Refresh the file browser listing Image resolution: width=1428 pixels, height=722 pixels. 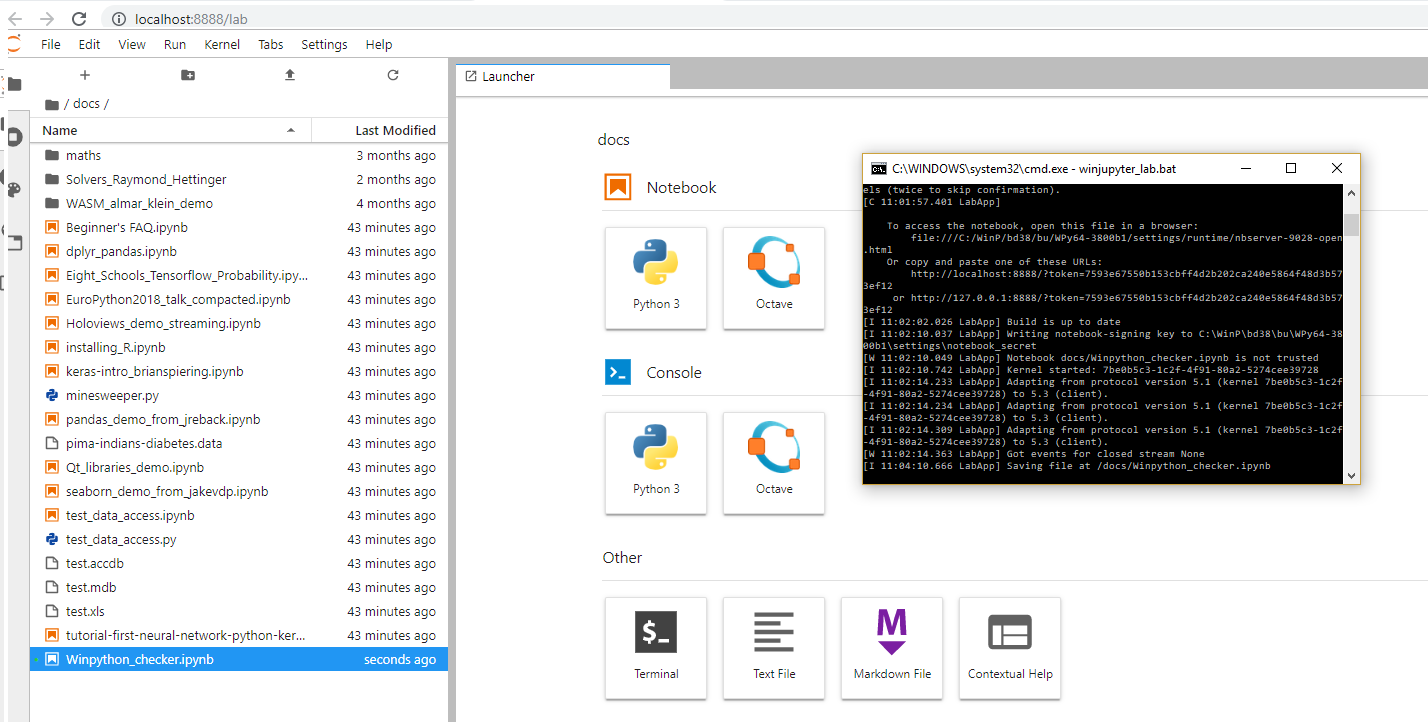pyautogui.click(x=392, y=74)
